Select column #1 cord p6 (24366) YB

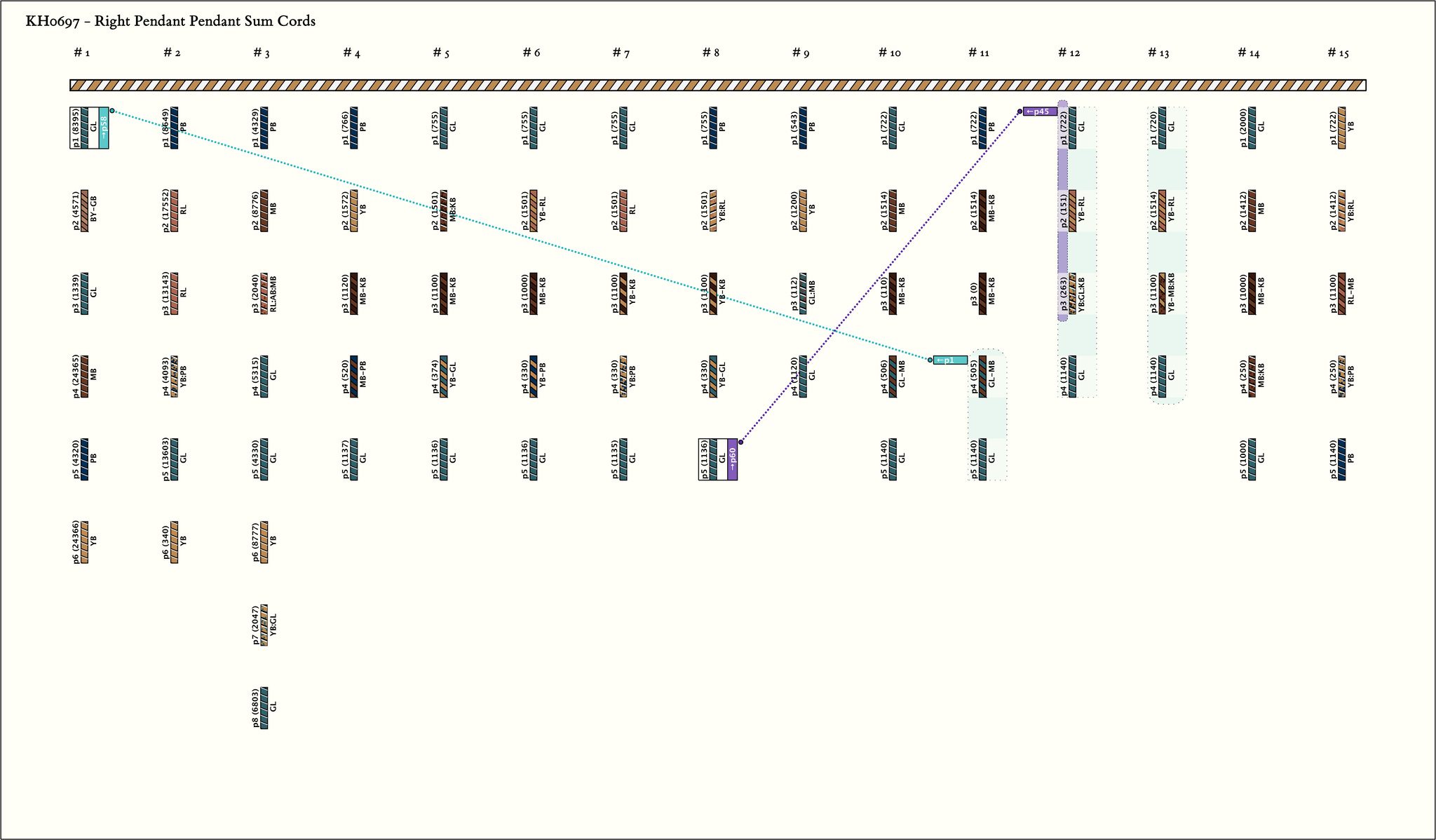pyautogui.click(x=85, y=542)
